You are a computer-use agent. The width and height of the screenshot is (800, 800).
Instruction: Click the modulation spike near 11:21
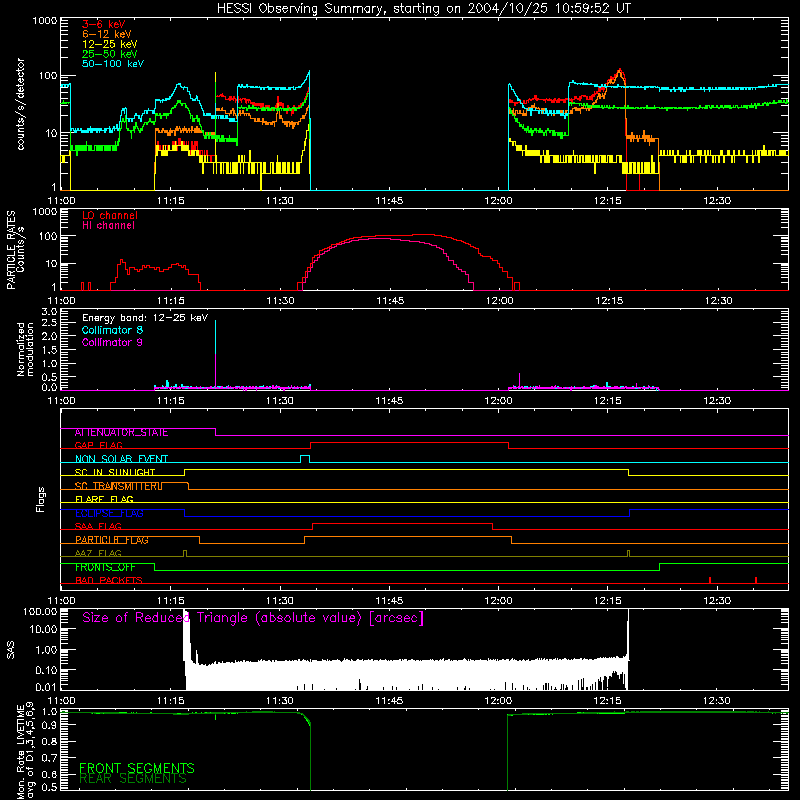[x=215, y=354]
